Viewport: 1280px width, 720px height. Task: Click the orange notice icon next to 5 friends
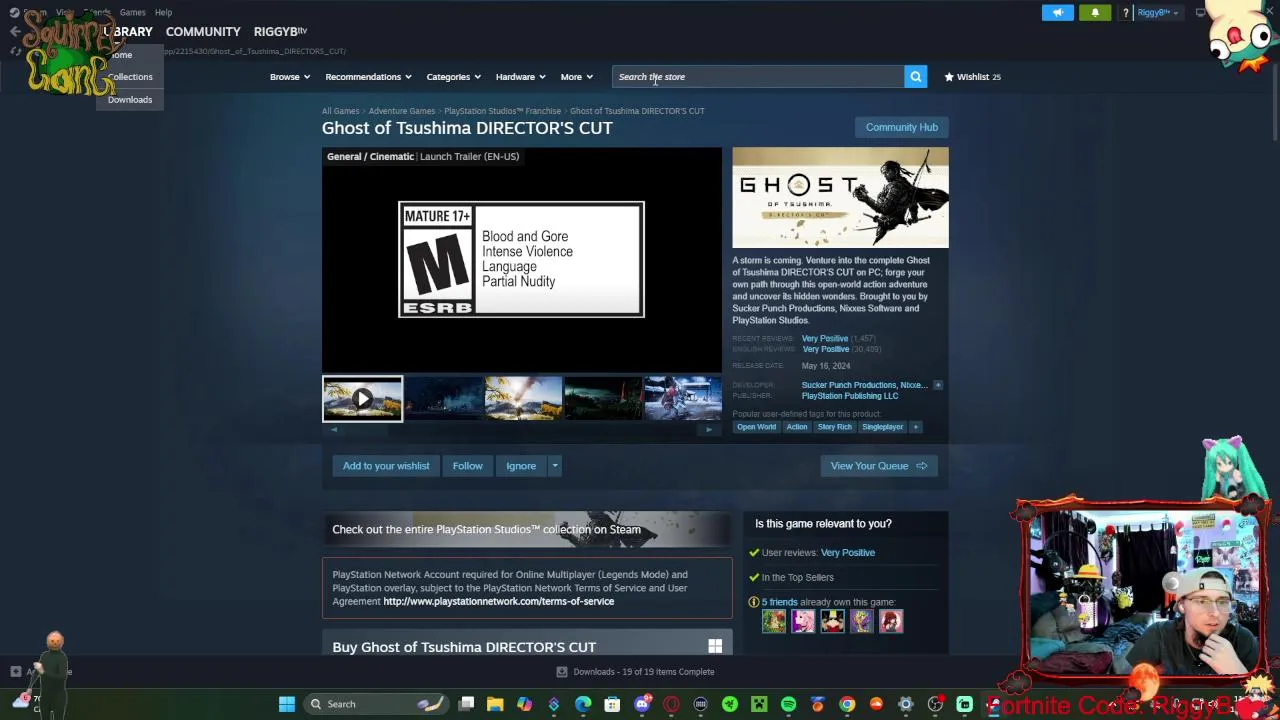pos(753,602)
